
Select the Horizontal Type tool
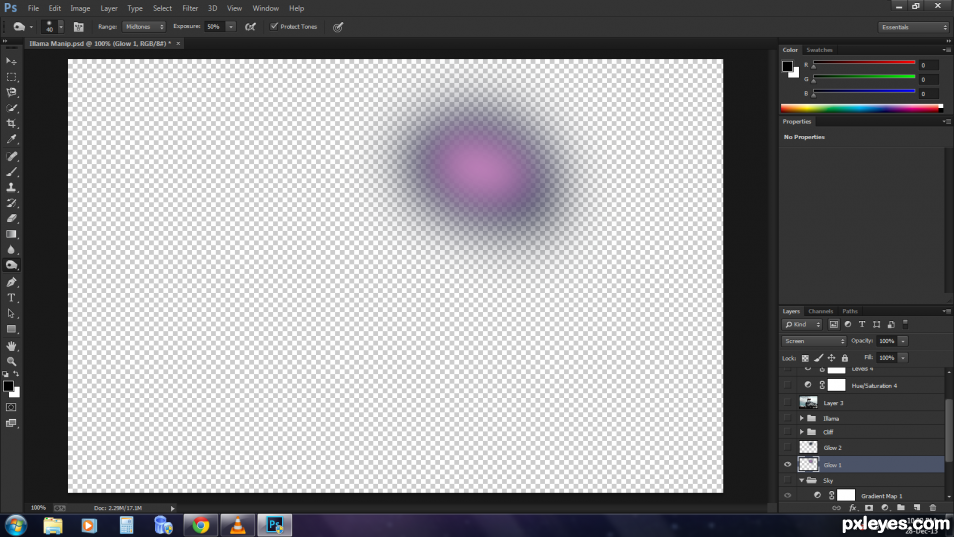[x=11, y=298]
